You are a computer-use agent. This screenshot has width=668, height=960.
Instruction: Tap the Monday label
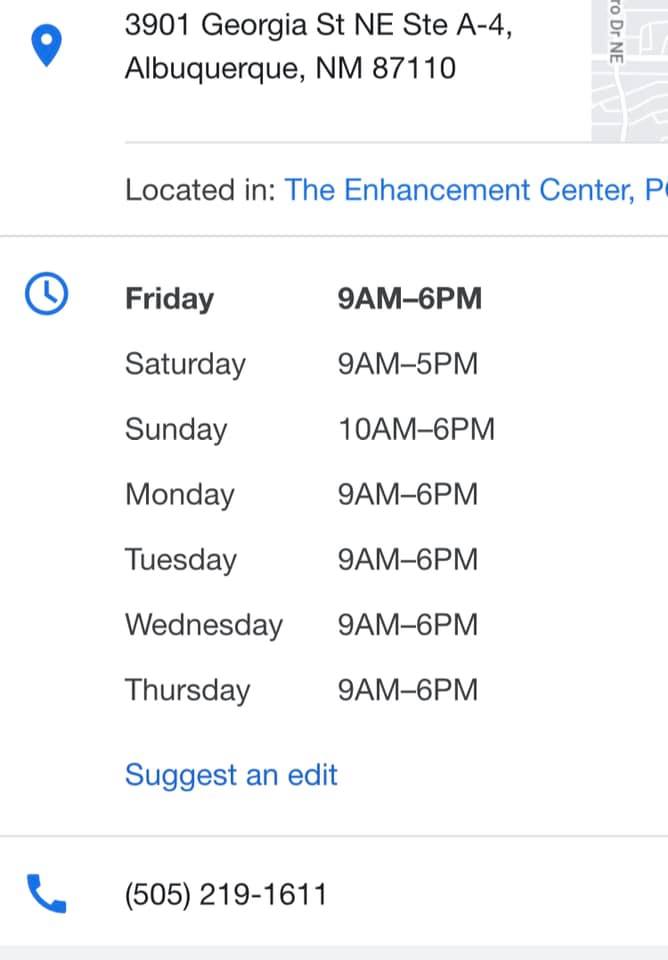click(180, 494)
